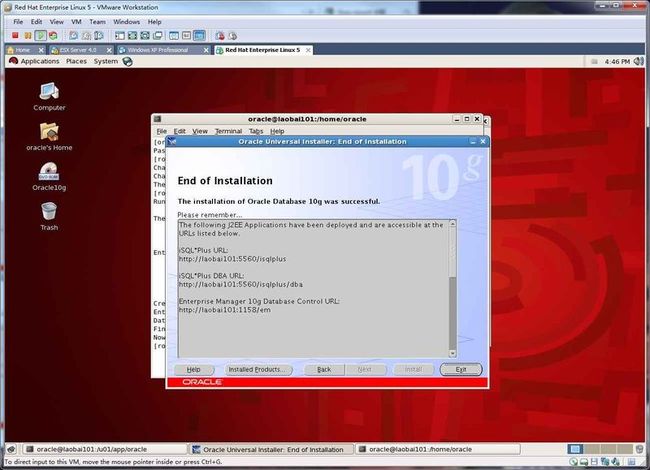Click the trash applet in bottom panel
Screen dimensions: 650x470
(x=640, y=449)
